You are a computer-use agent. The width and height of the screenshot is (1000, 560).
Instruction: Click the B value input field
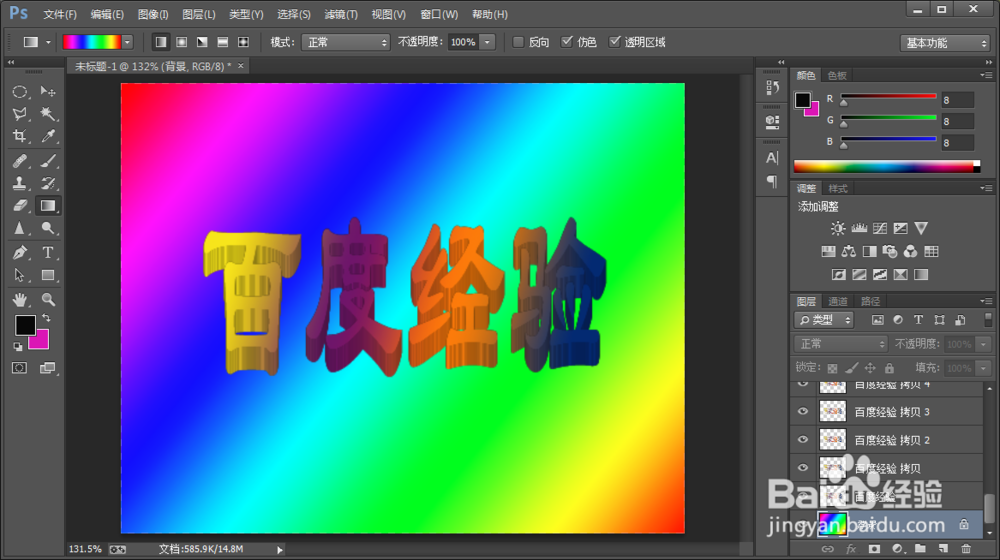[x=957, y=143]
